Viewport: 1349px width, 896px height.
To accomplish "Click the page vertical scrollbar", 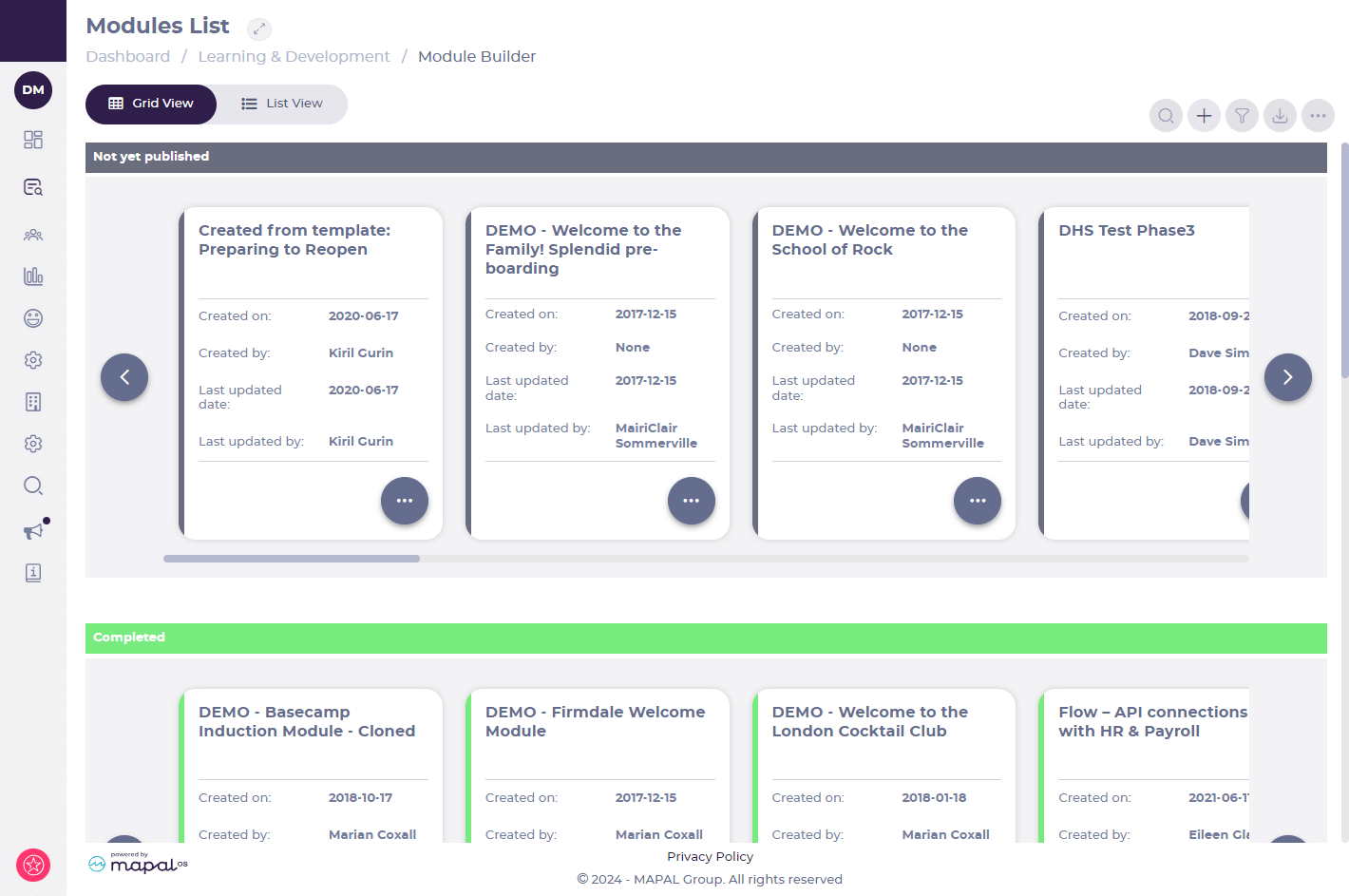I will pos(1344,260).
